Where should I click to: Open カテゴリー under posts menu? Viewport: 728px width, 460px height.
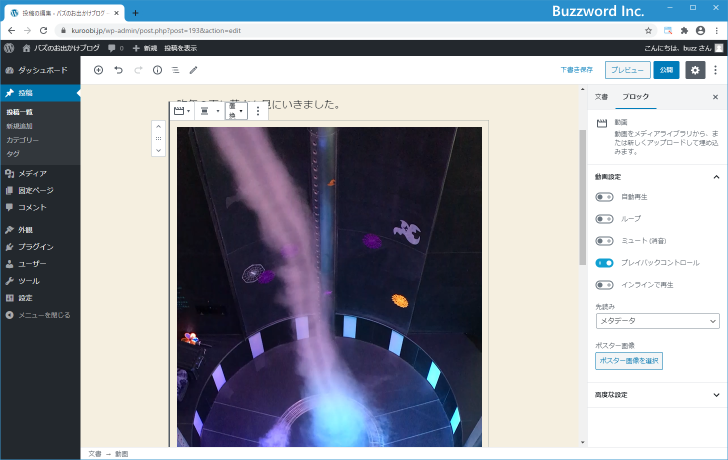coord(23,140)
